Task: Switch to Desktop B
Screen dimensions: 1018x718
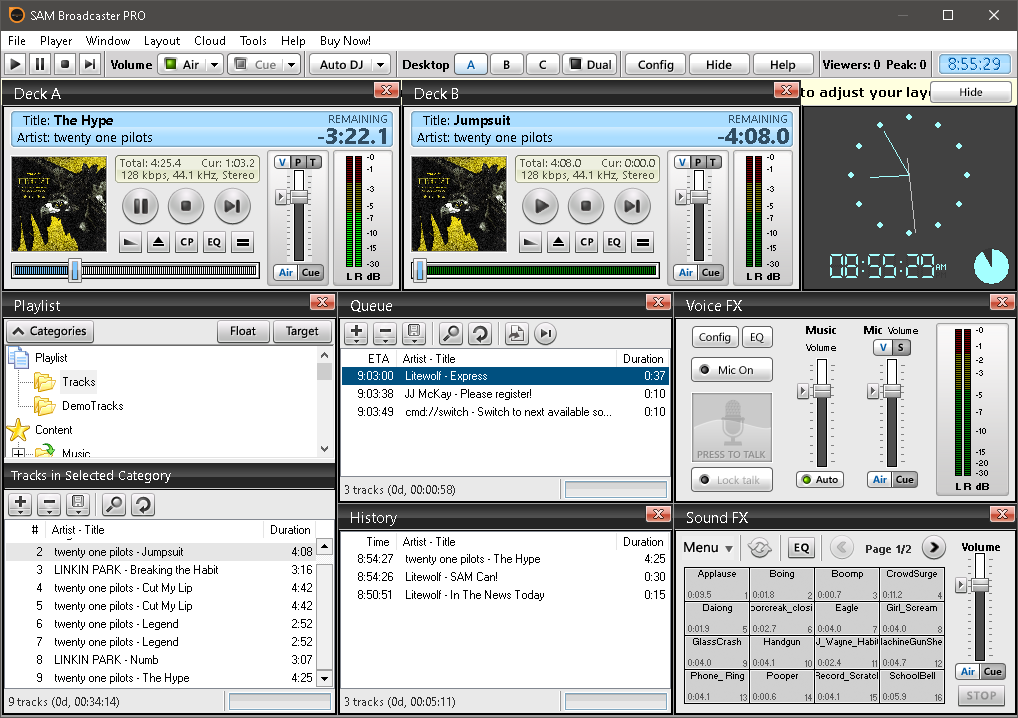Action: (506, 64)
